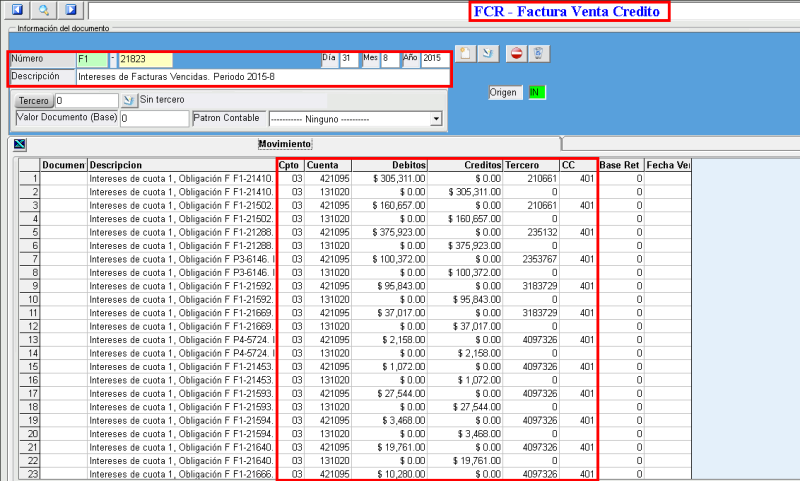The height and width of the screenshot is (481, 800).
Task: Switch to the Movimiento tab
Action: click(x=284, y=144)
